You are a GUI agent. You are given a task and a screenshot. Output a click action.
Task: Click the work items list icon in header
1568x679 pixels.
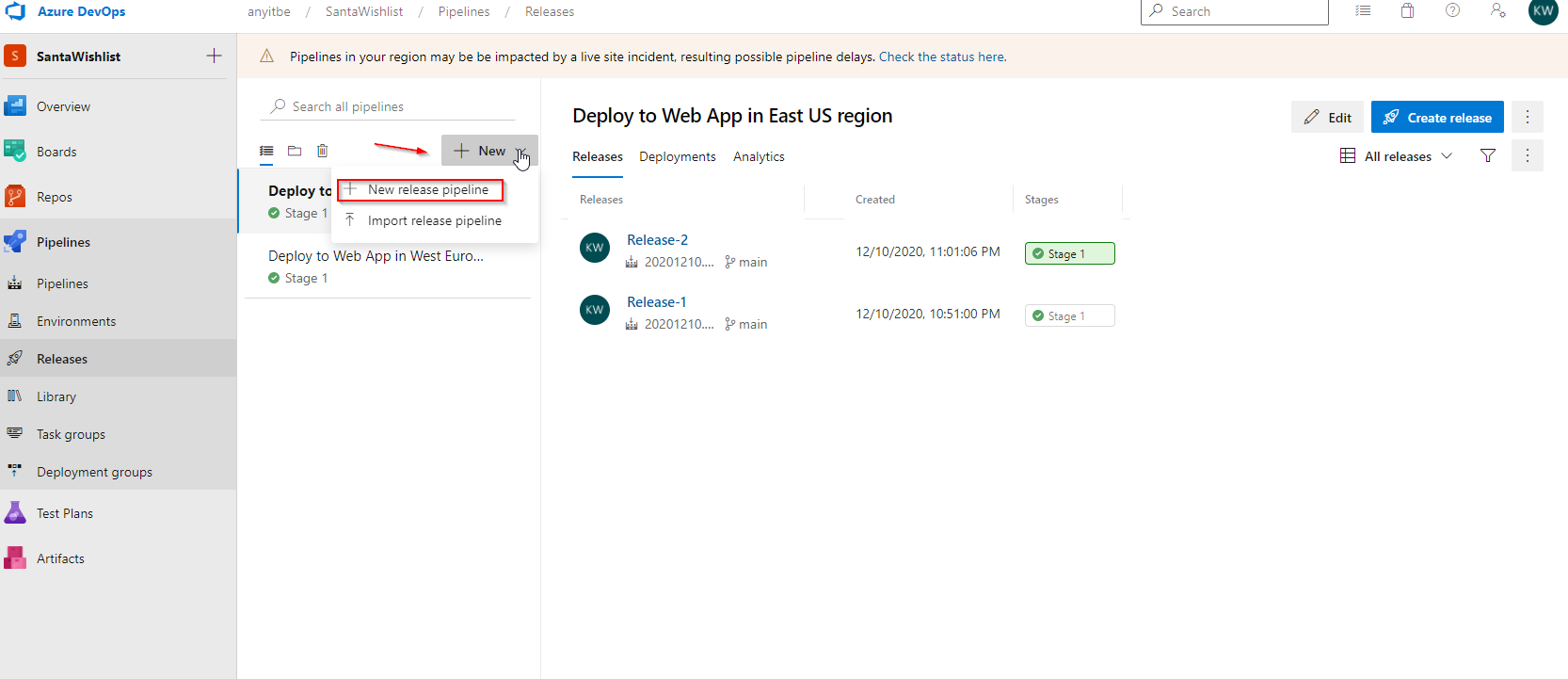click(1363, 11)
